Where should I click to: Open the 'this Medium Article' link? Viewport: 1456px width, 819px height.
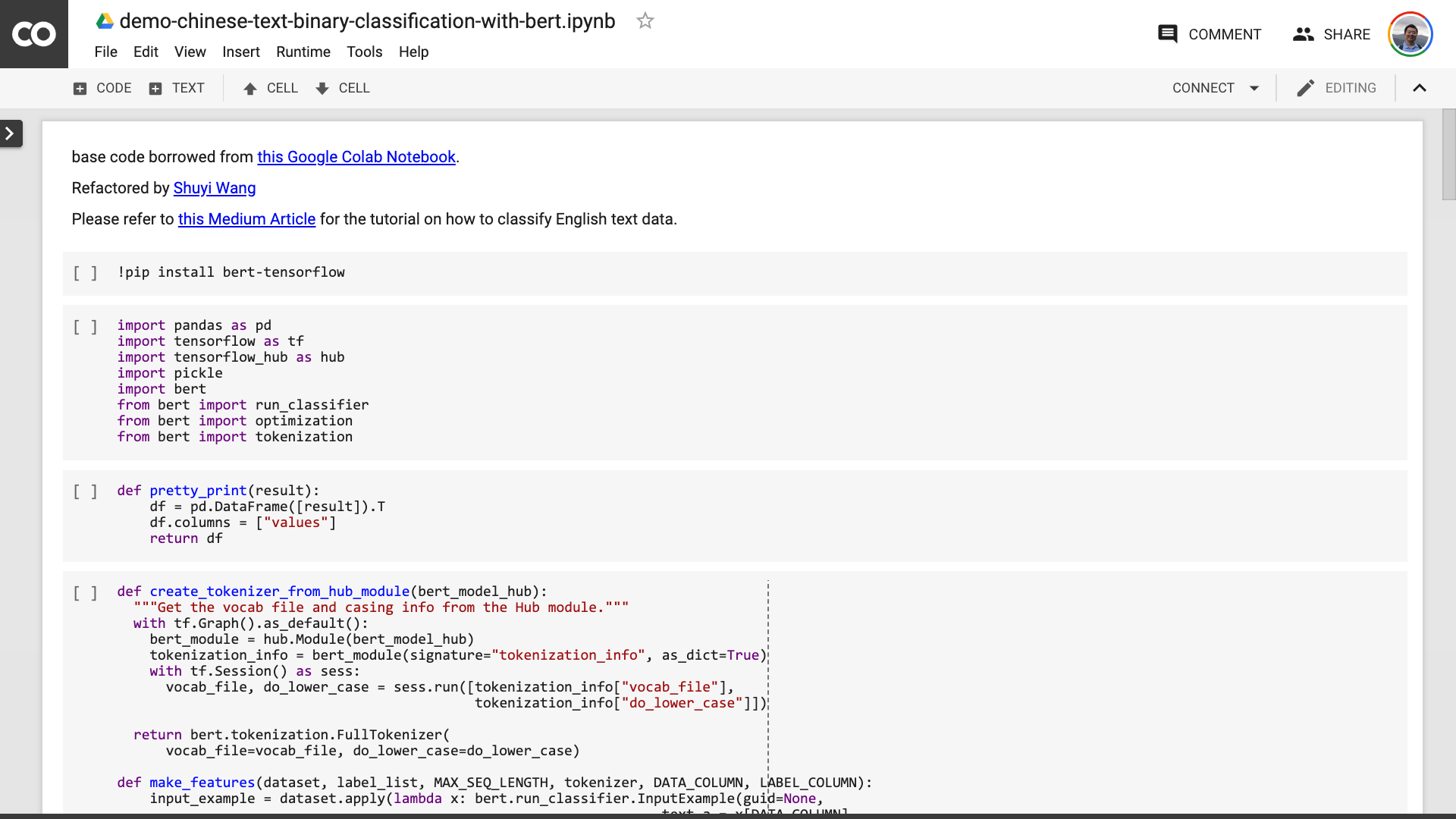(246, 219)
